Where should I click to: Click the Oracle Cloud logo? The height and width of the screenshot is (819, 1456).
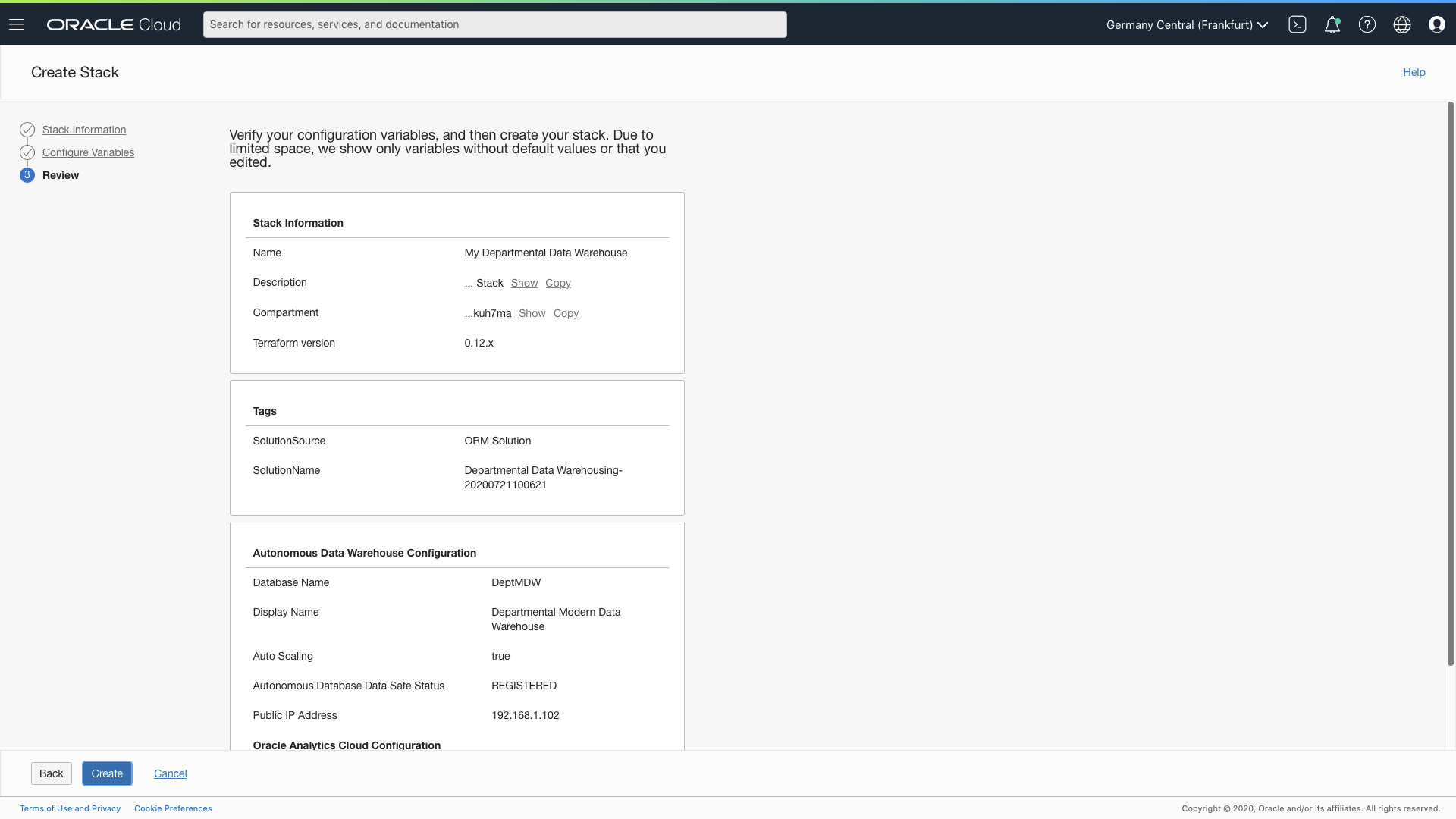tap(114, 24)
